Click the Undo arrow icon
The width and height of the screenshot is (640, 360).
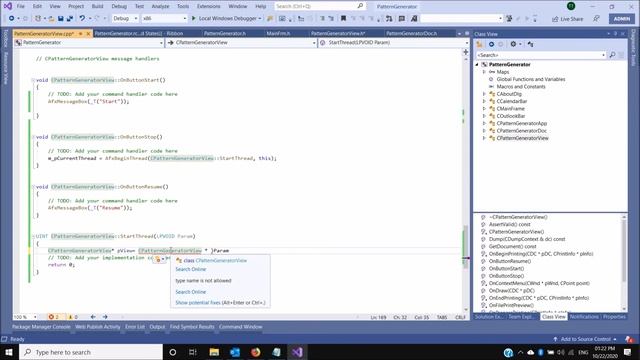click(x=82, y=18)
